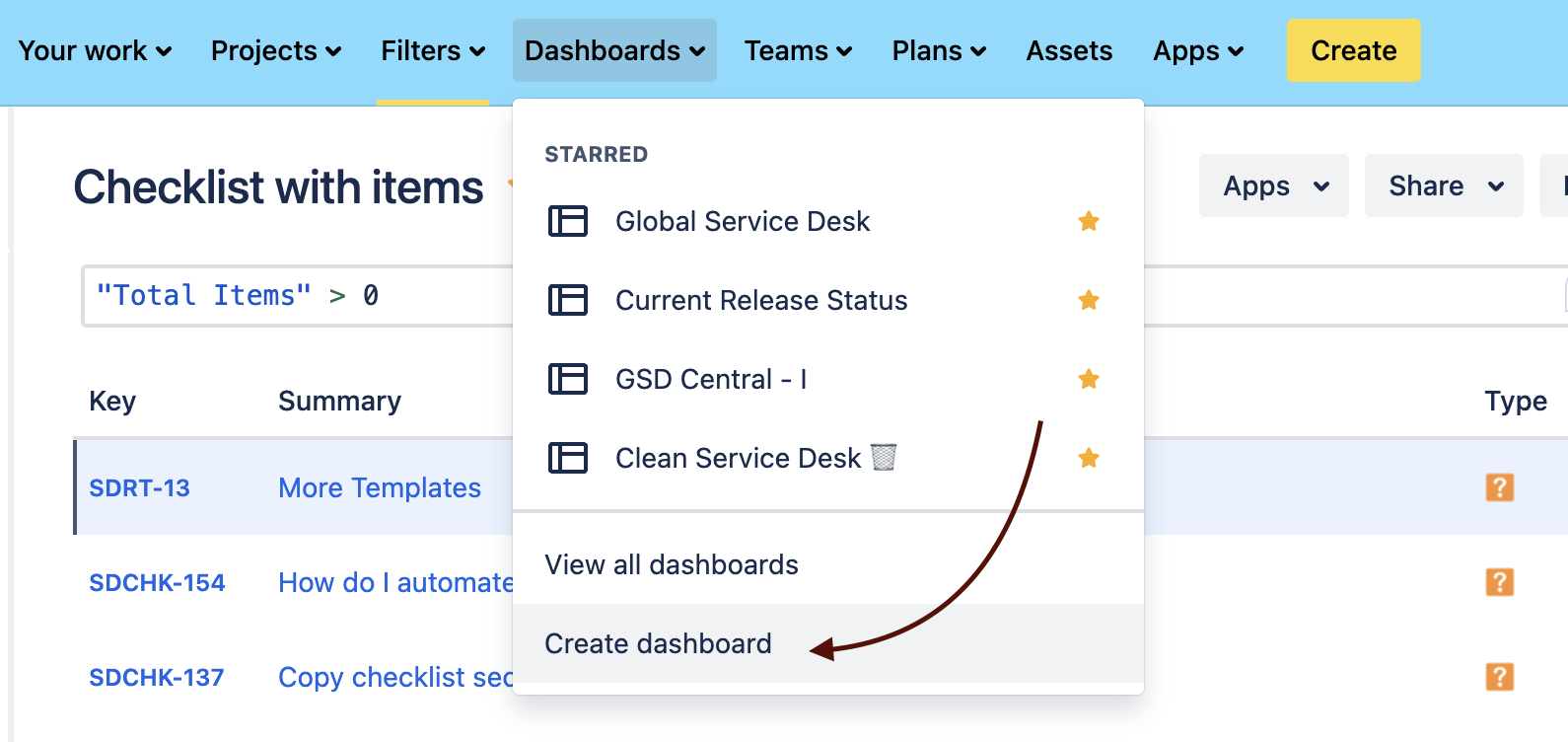The image size is (1568, 742).
Task: Unstar the Clean Service Desk dashboard
Action: (1089, 458)
